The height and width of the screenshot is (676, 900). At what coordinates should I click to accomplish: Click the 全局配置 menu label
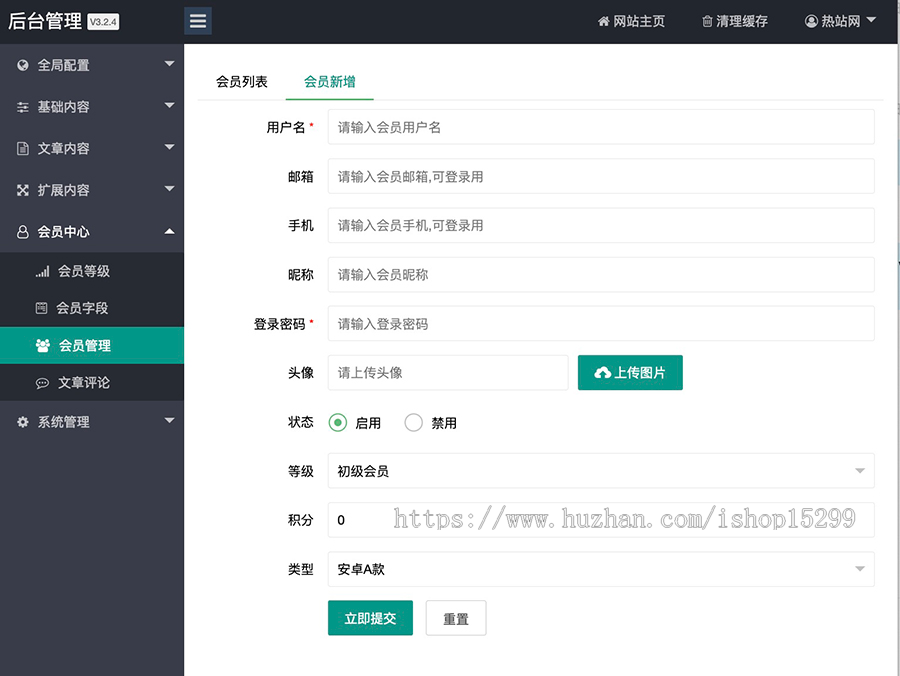pyautogui.click(x=64, y=65)
